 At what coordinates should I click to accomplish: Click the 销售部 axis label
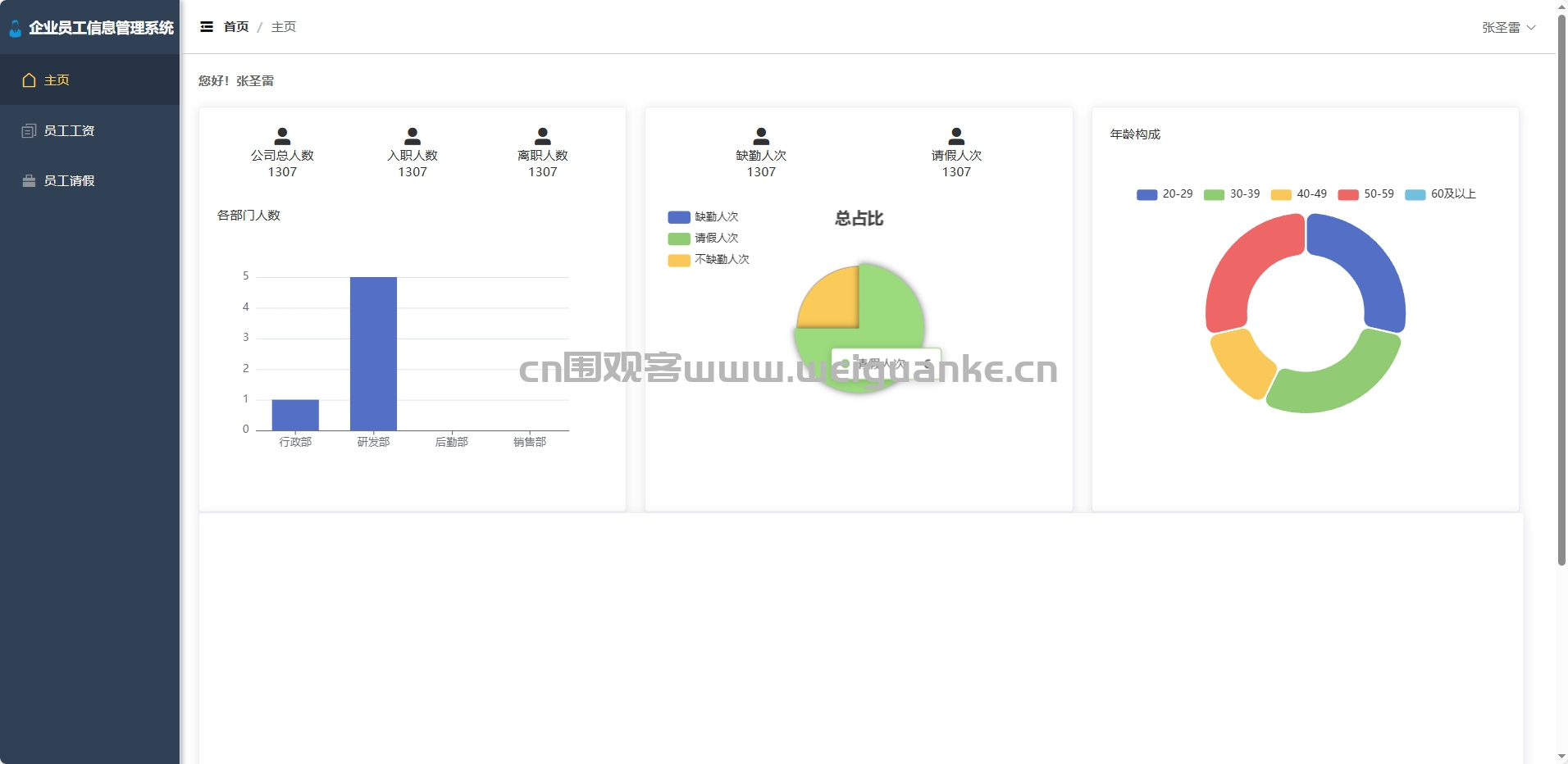[530, 442]
